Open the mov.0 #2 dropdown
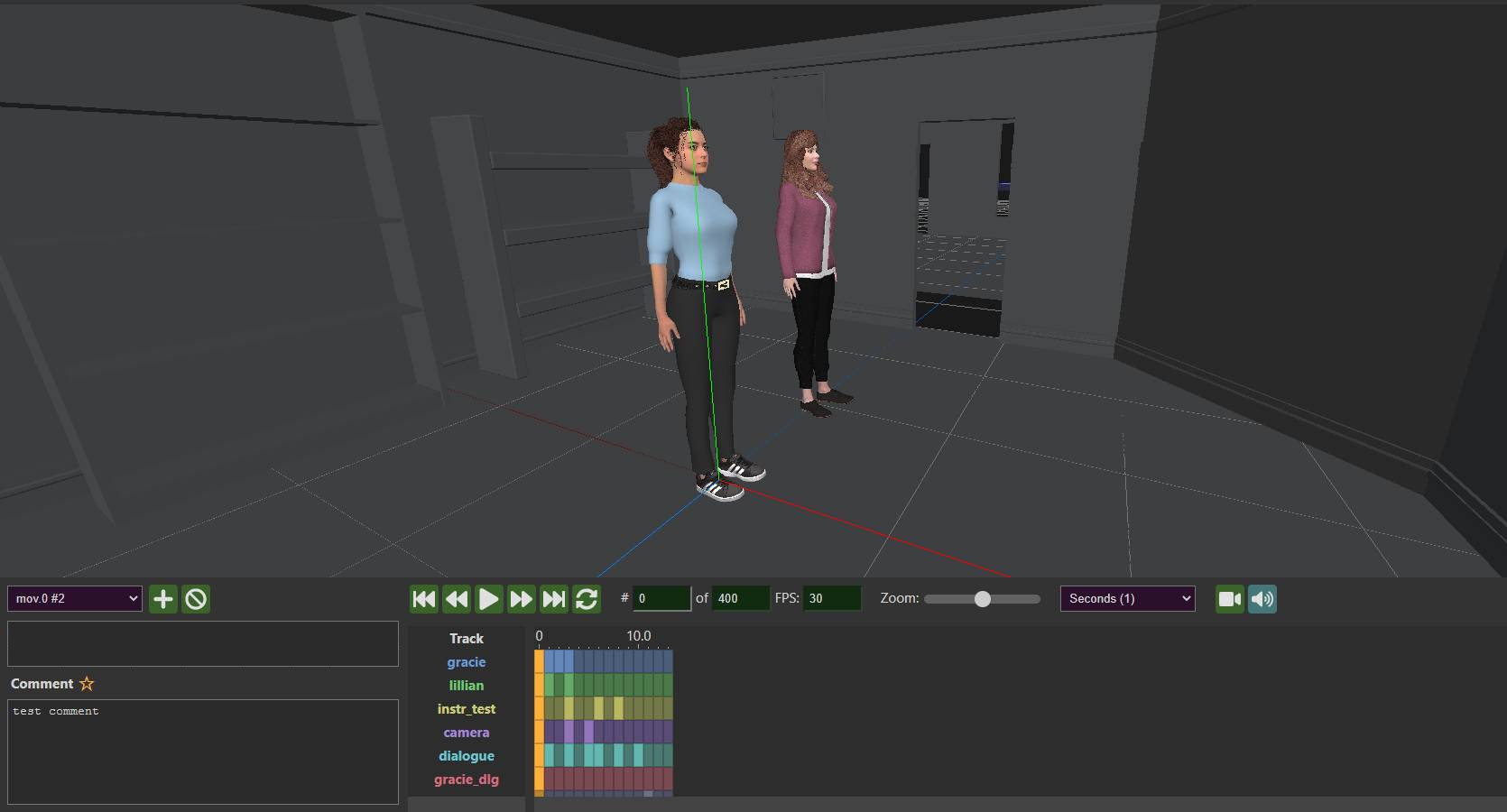 click(x=75, y=599)
